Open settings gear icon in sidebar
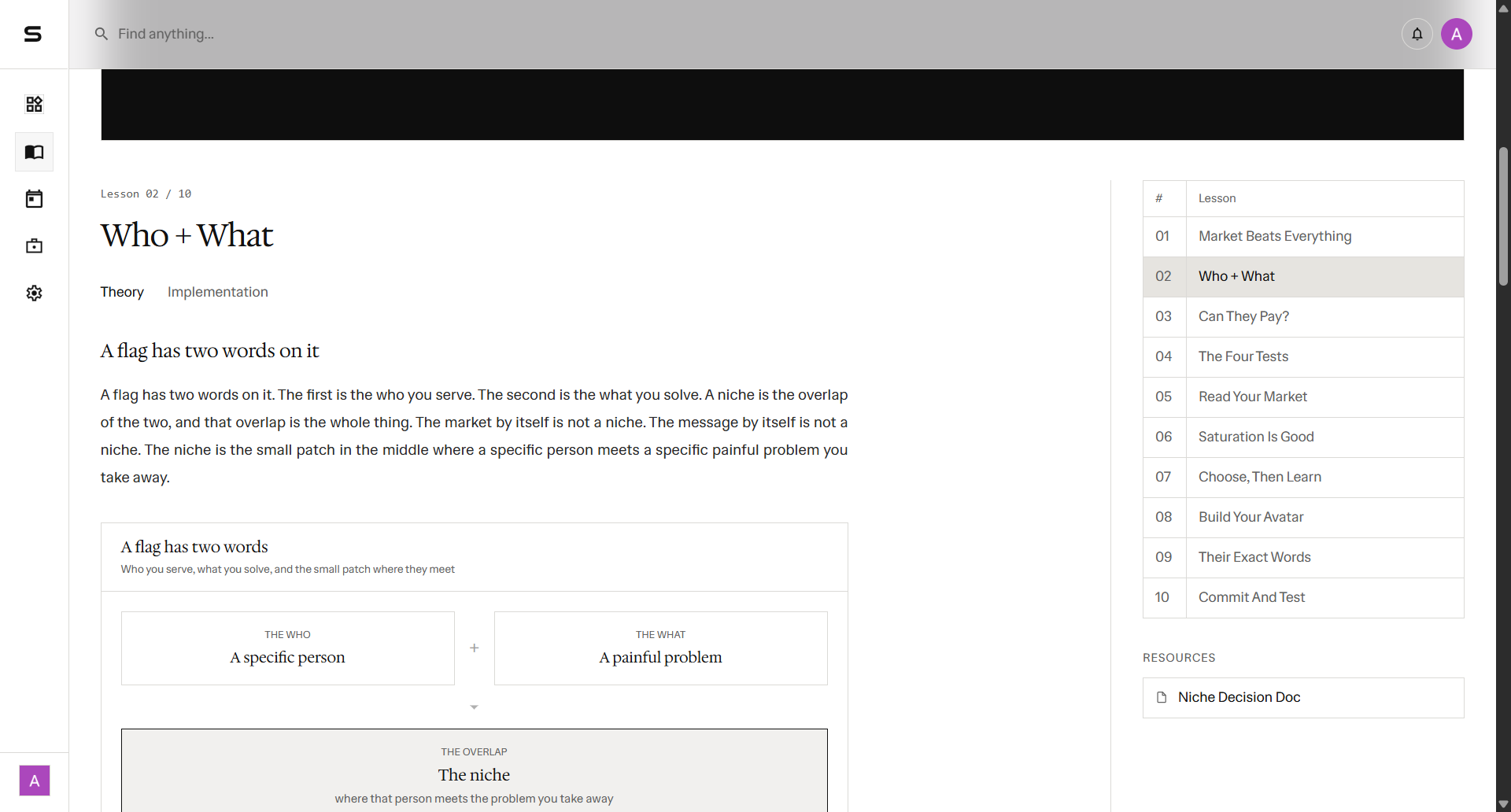Viewport: 1511px width, 812px height. (x=34, y=293)
